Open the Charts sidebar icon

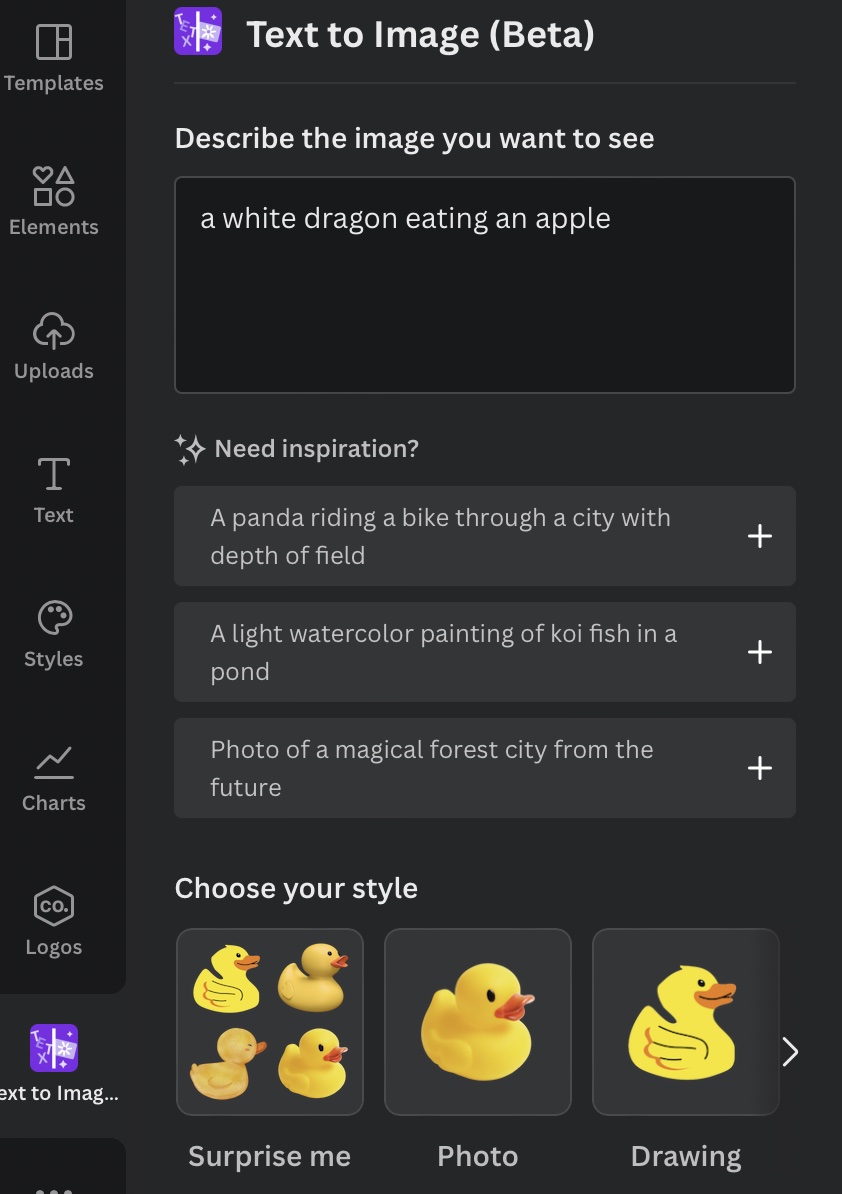(x=54, y=762)
